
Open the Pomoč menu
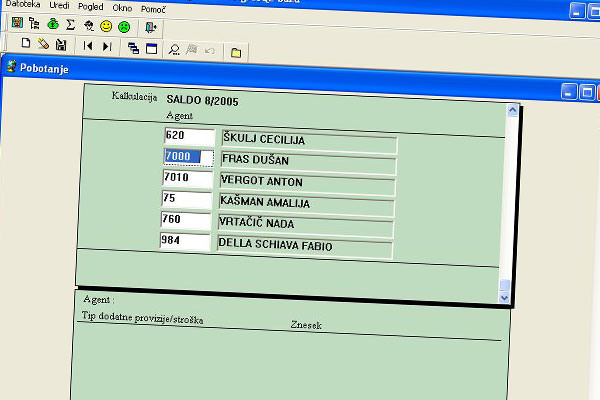153,9
